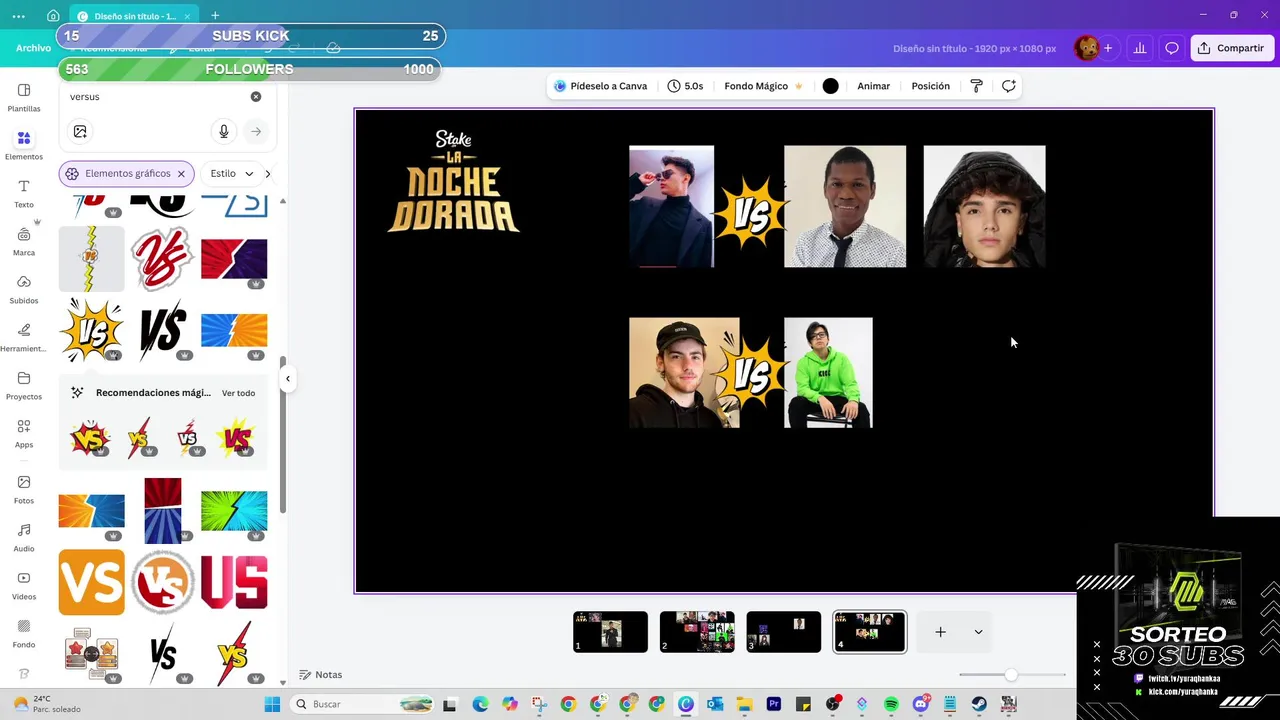
Task: Select the green comic burst background graphic
Action: [234, 511]
